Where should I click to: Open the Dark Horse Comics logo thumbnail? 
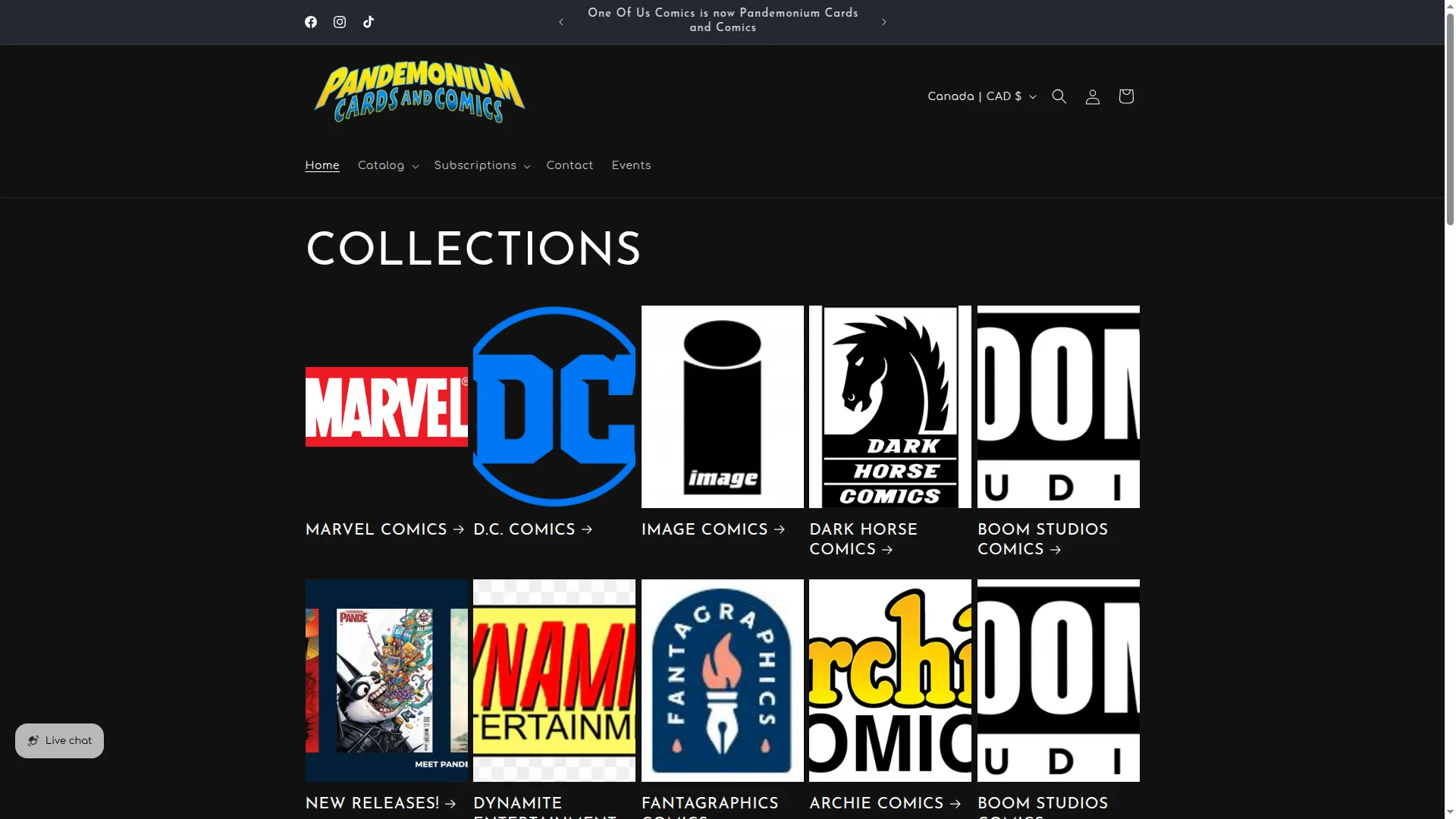pyautogui.click(x=890, y=406)
